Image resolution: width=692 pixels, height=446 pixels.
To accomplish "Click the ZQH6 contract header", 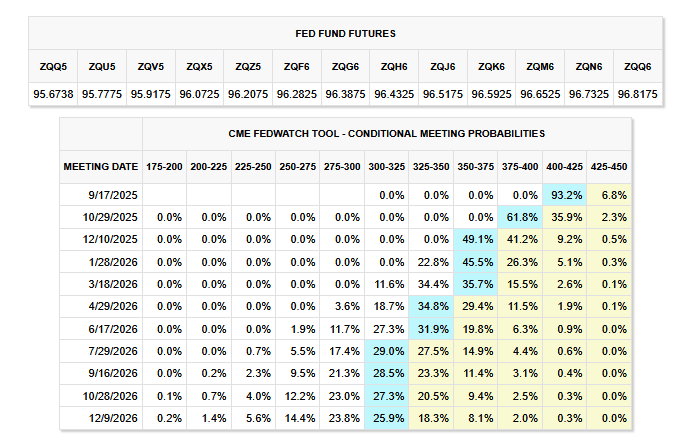I will tap(394, 67).
